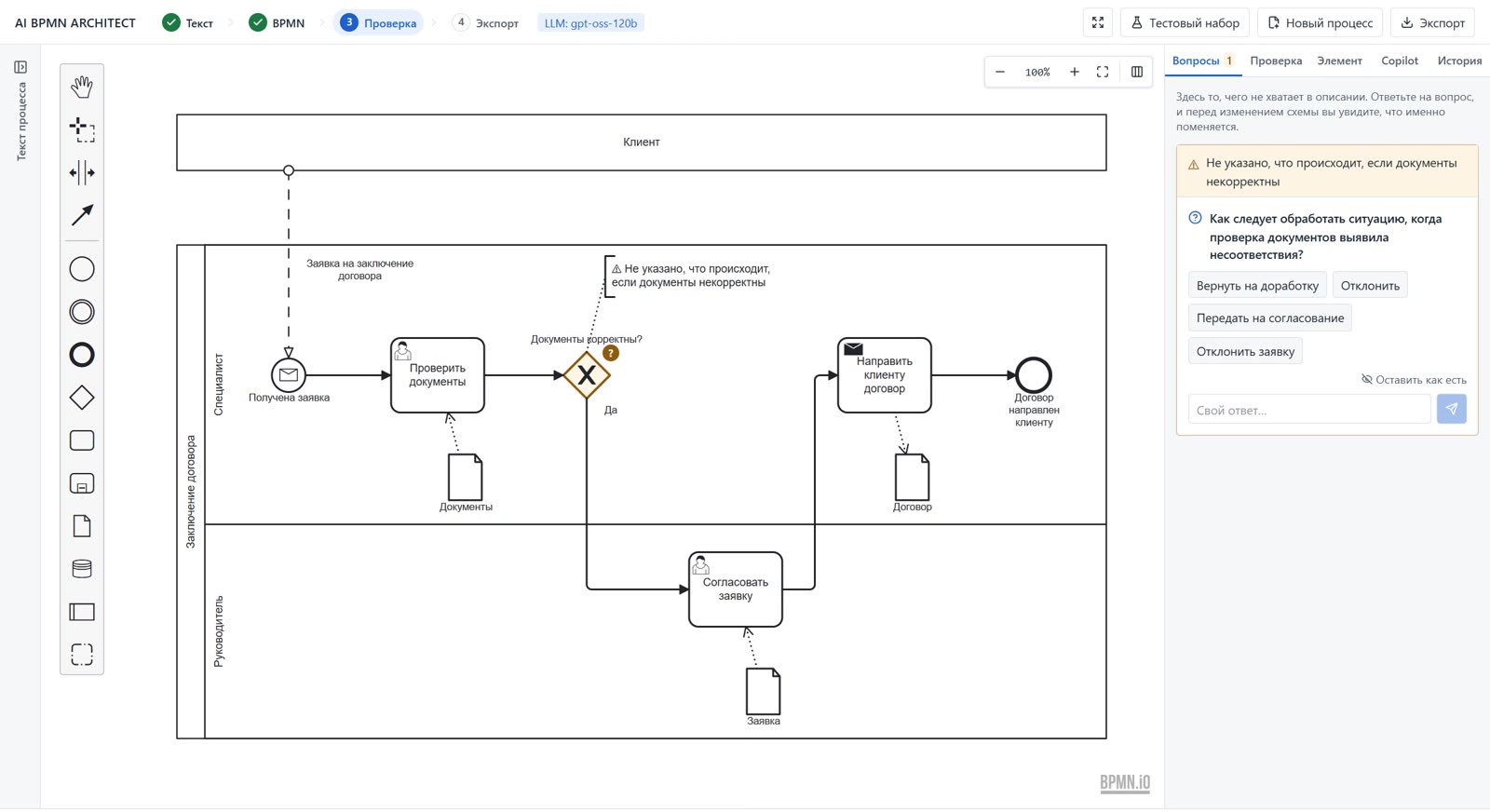The width and height of the screenshot is (1490, 812).
Task: Pick the gateway diamond in palette
Action: coord(82,398)
